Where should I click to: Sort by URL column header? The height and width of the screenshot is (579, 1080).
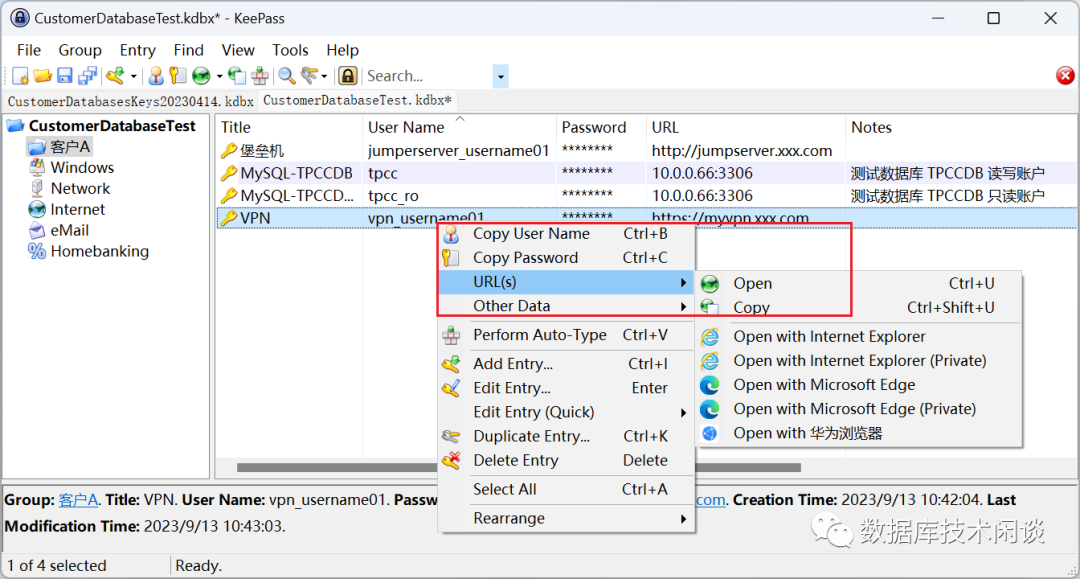pyautogui.click(x=746, y=127)
